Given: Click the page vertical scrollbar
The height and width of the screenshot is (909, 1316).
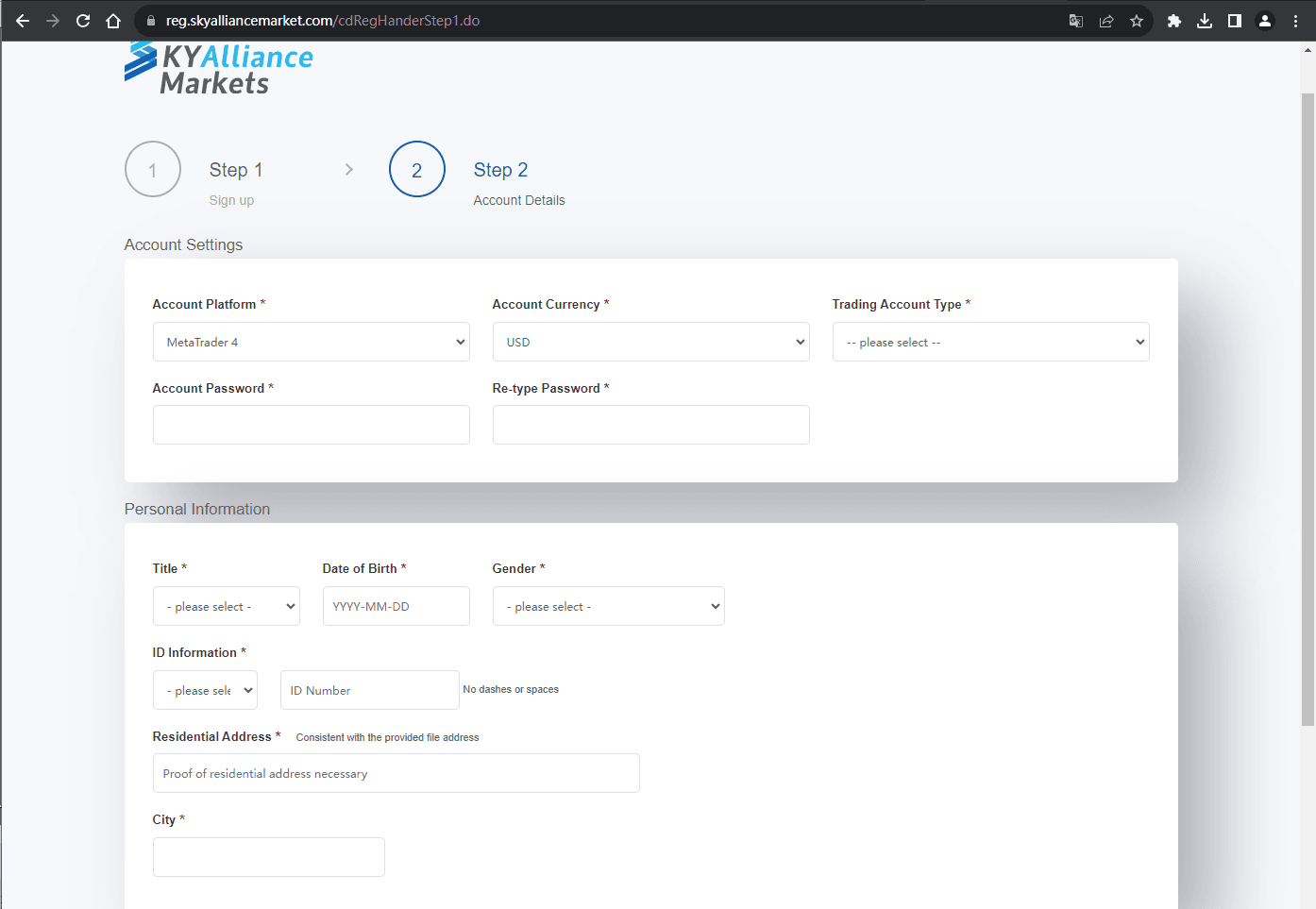Looking at the screenshot, I should pos(1308,410).
